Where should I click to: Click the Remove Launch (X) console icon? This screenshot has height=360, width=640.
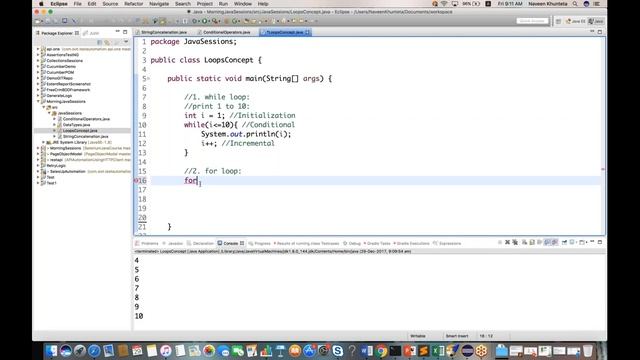507,242
